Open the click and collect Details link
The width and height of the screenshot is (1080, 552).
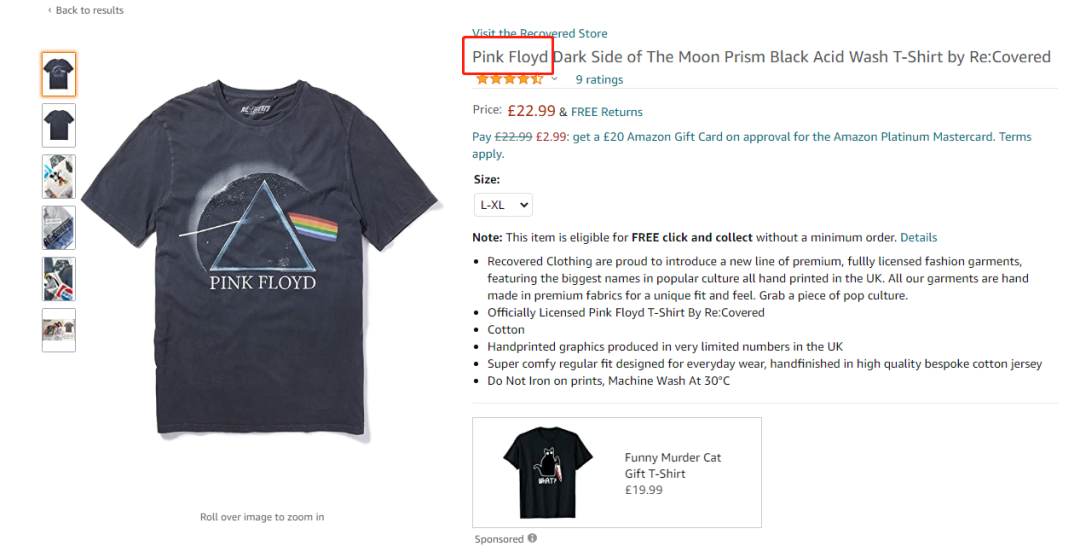[x=918, y=238]
